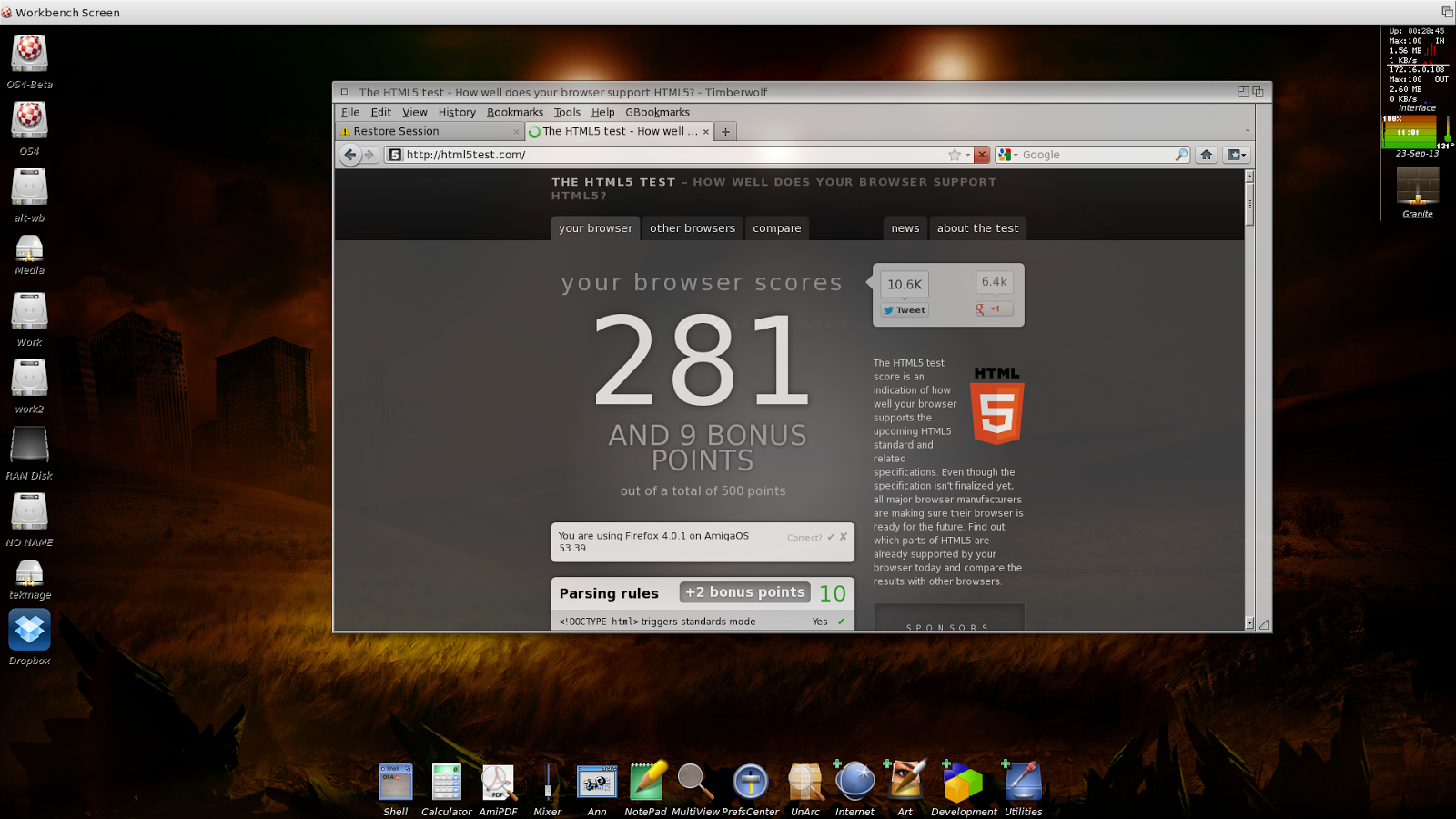1456x819 pixels.
Task: Open PrefsCenter from the dock
Action: click(x=751, y=782)
